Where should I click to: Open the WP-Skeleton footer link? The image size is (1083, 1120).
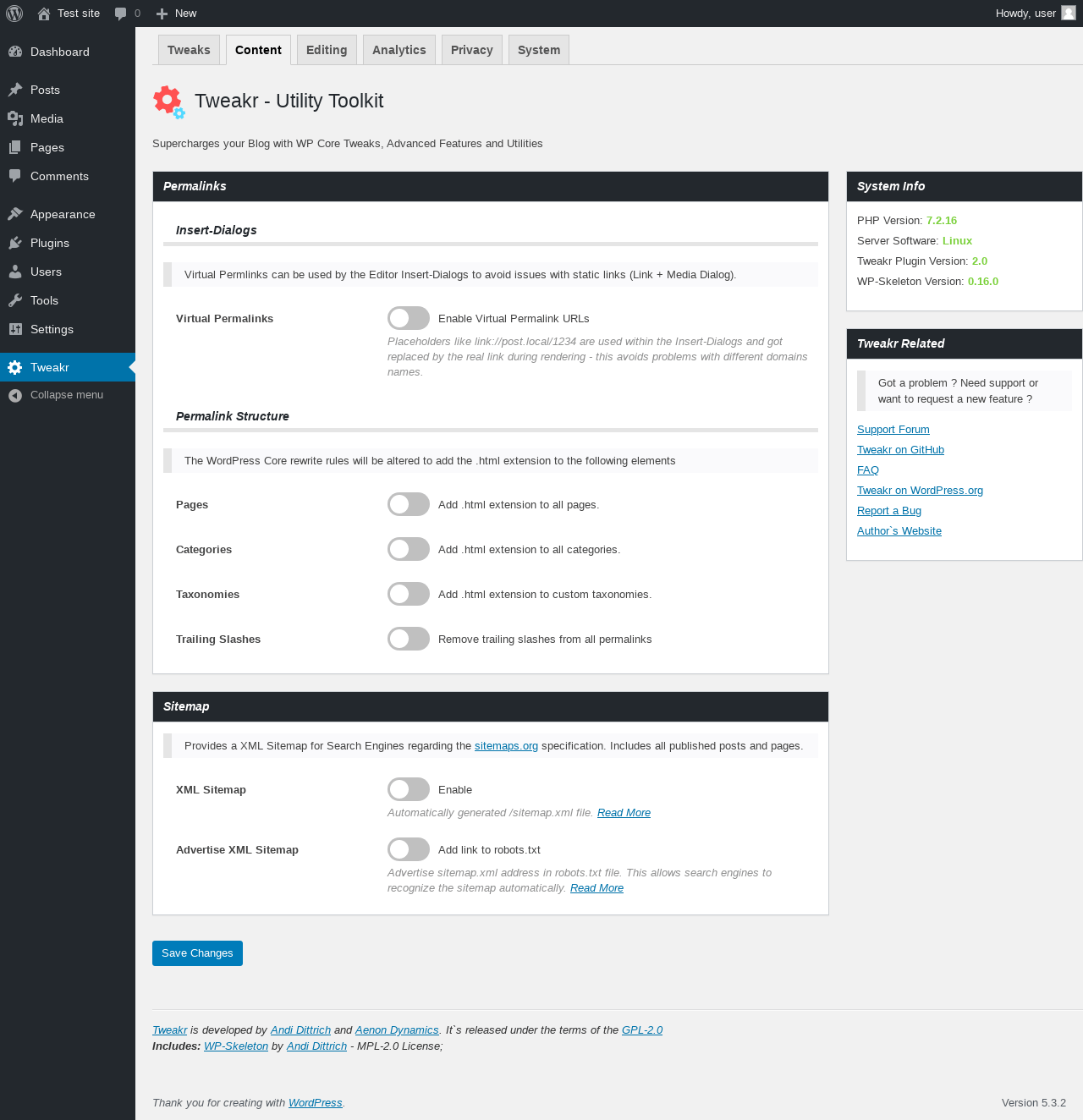(x=236, y=1046)
